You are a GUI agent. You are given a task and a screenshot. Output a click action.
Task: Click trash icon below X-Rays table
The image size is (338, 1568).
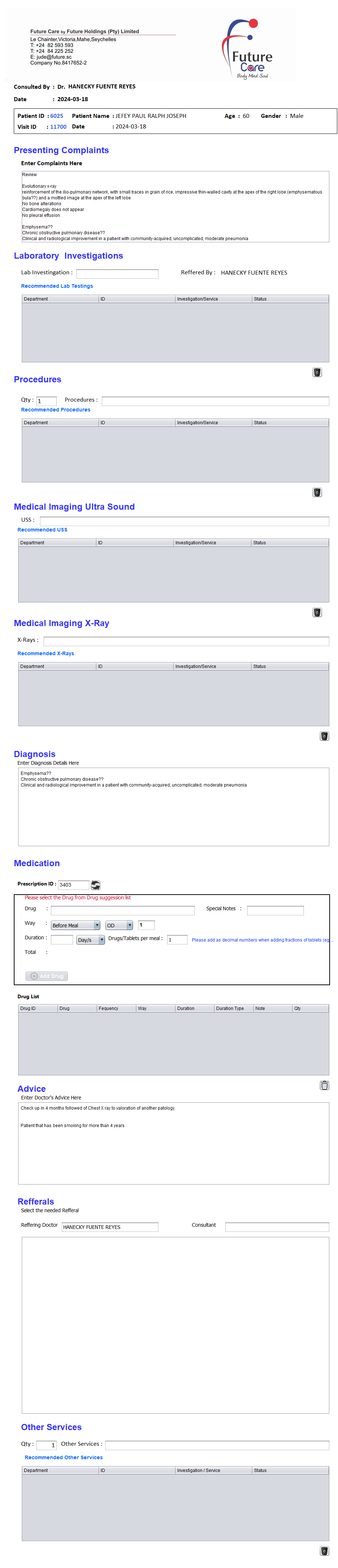[324, 736]
